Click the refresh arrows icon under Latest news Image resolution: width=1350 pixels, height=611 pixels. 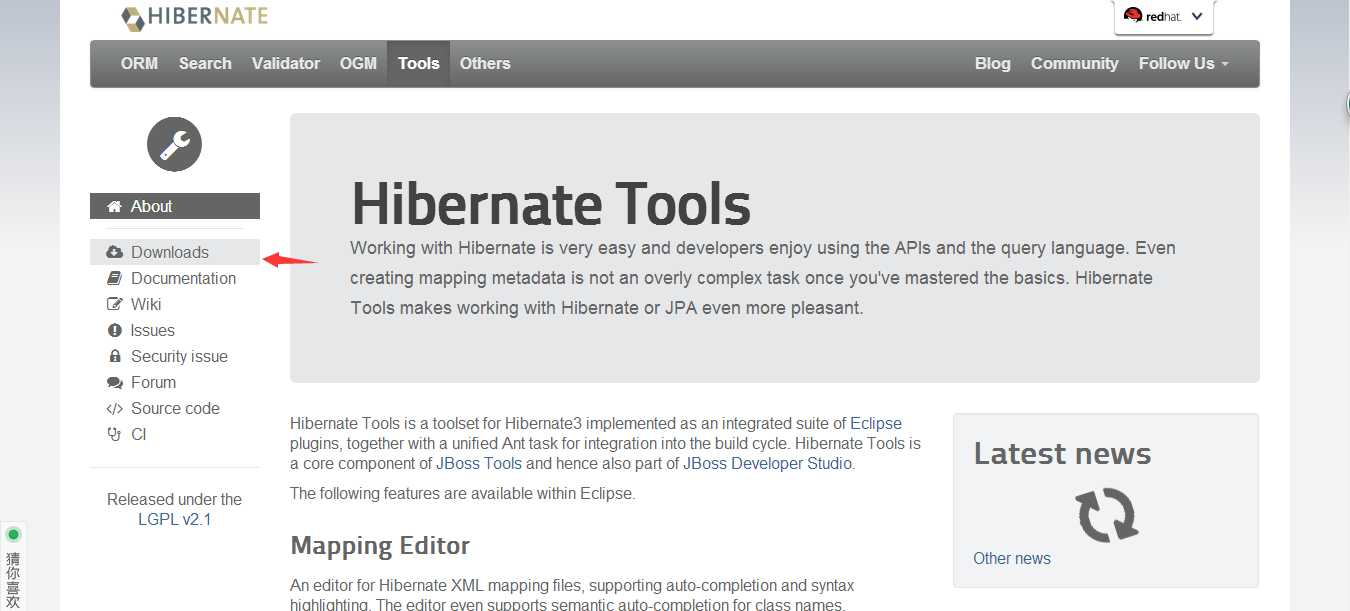click(x=1106, y=514)
